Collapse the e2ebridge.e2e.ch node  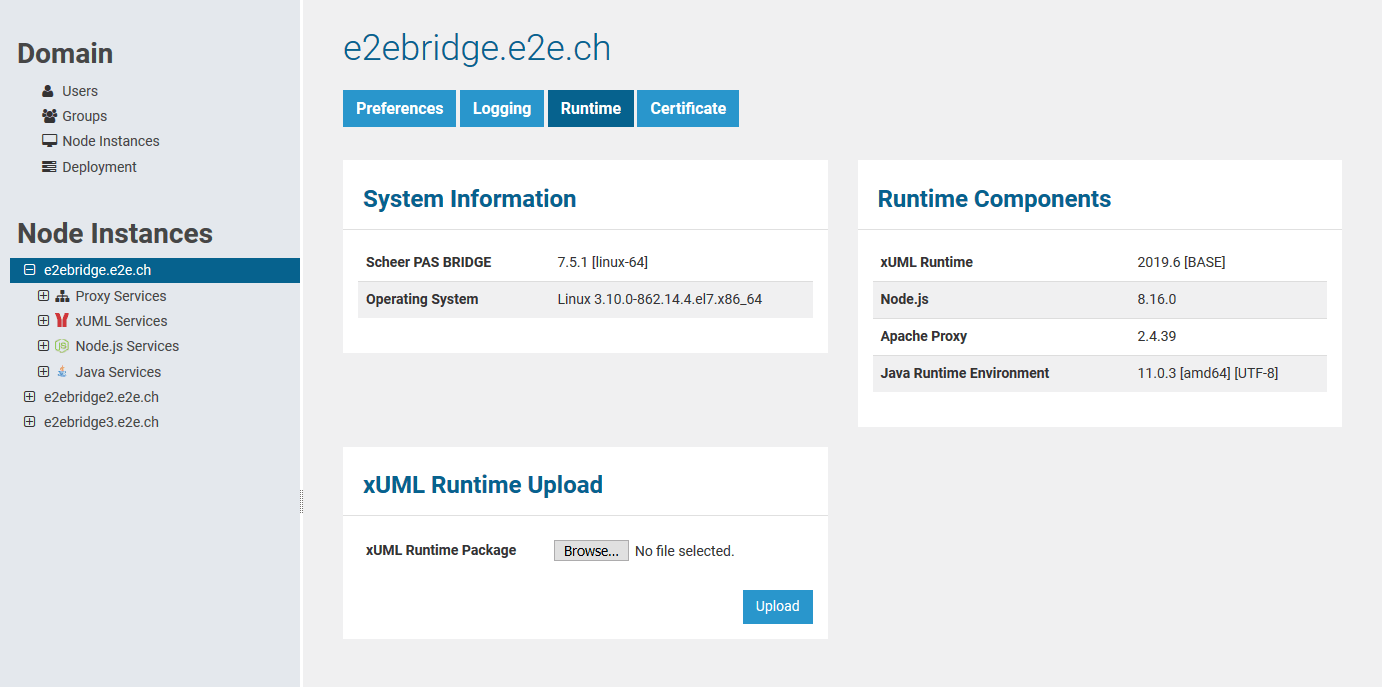coord(29,270)
